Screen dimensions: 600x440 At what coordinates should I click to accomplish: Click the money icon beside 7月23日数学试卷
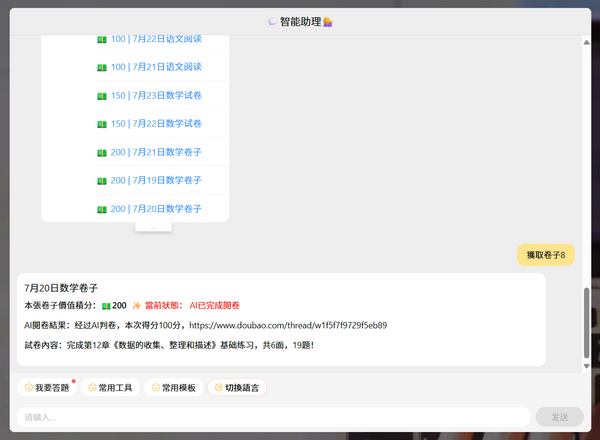[x=102, y=96]
